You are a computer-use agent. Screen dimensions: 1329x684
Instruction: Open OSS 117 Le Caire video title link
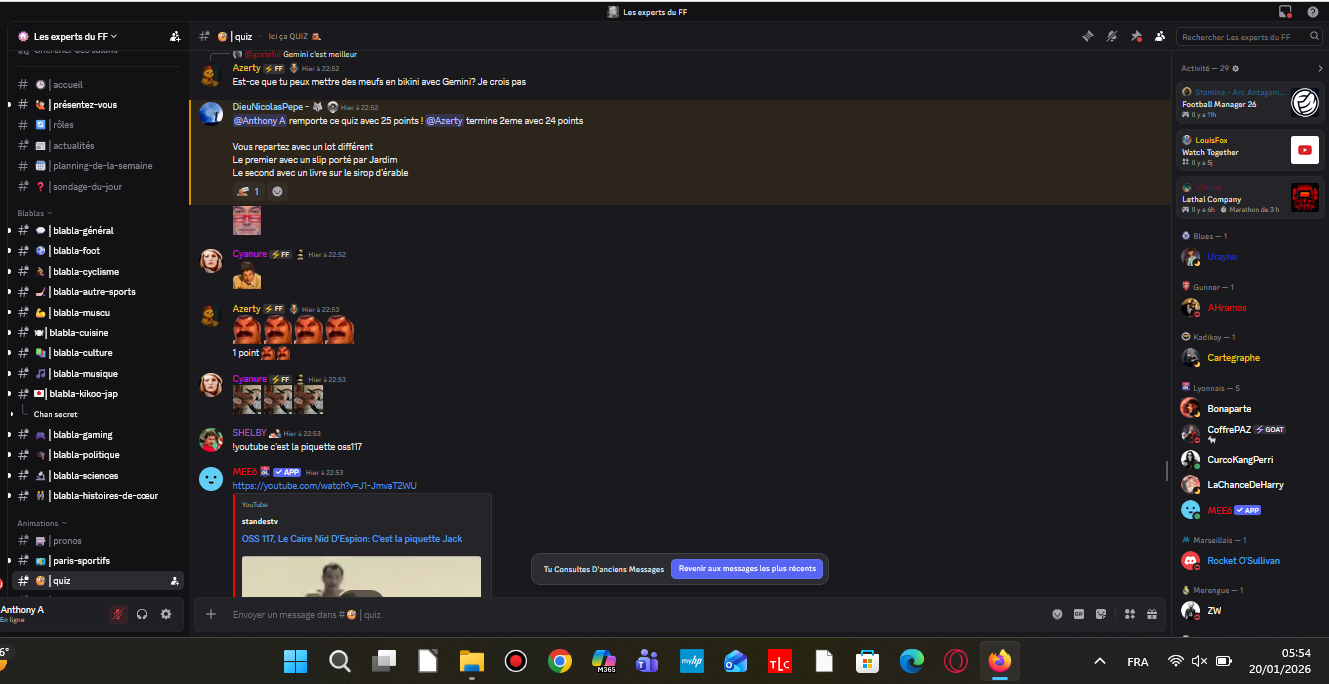point(352,539)
